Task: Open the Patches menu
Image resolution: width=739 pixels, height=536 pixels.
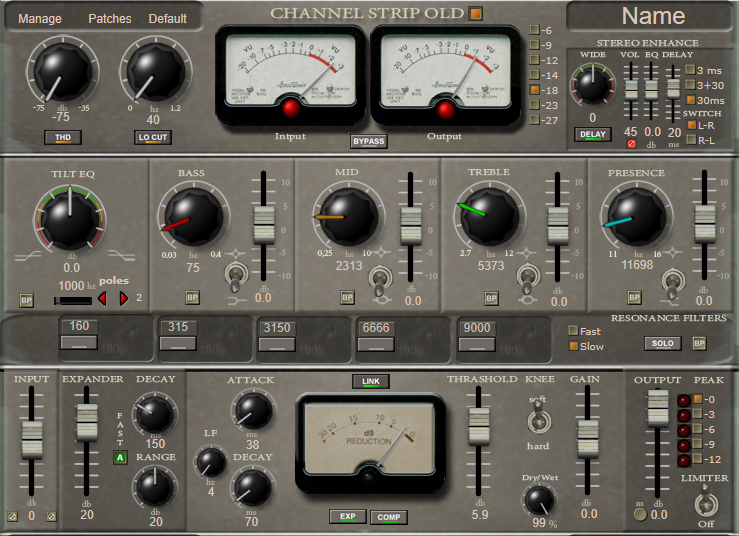Action: click(x=110, y=18)
